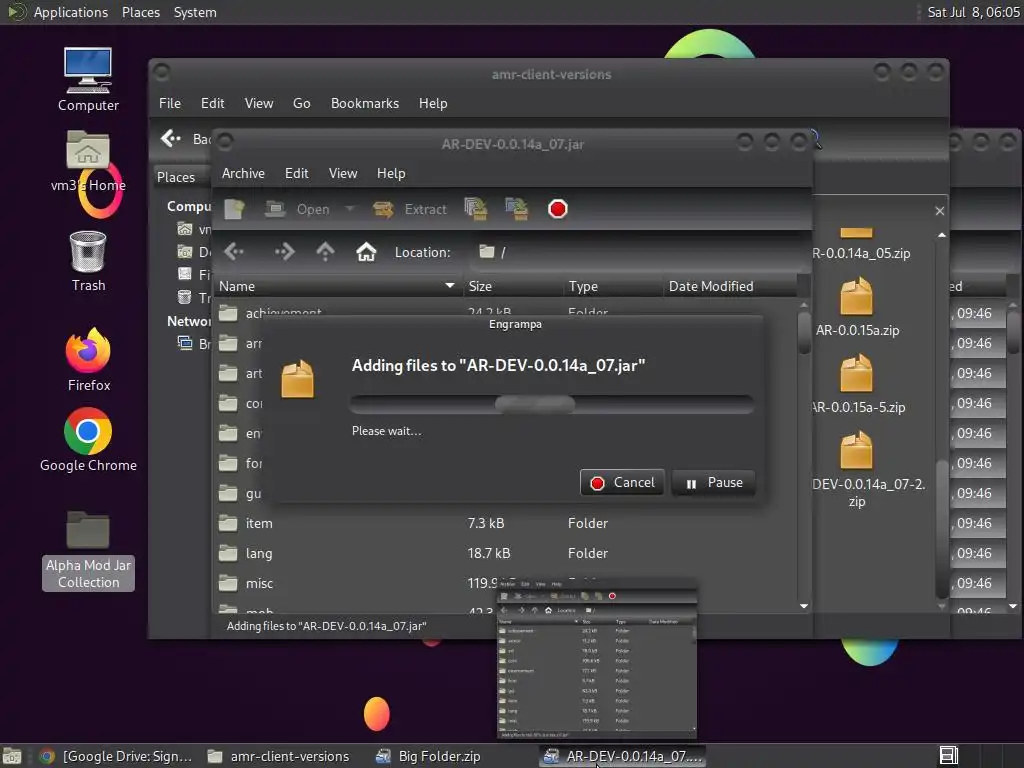Open the Computer desktop icon
1024x768 pixels.
click(88, 79)
